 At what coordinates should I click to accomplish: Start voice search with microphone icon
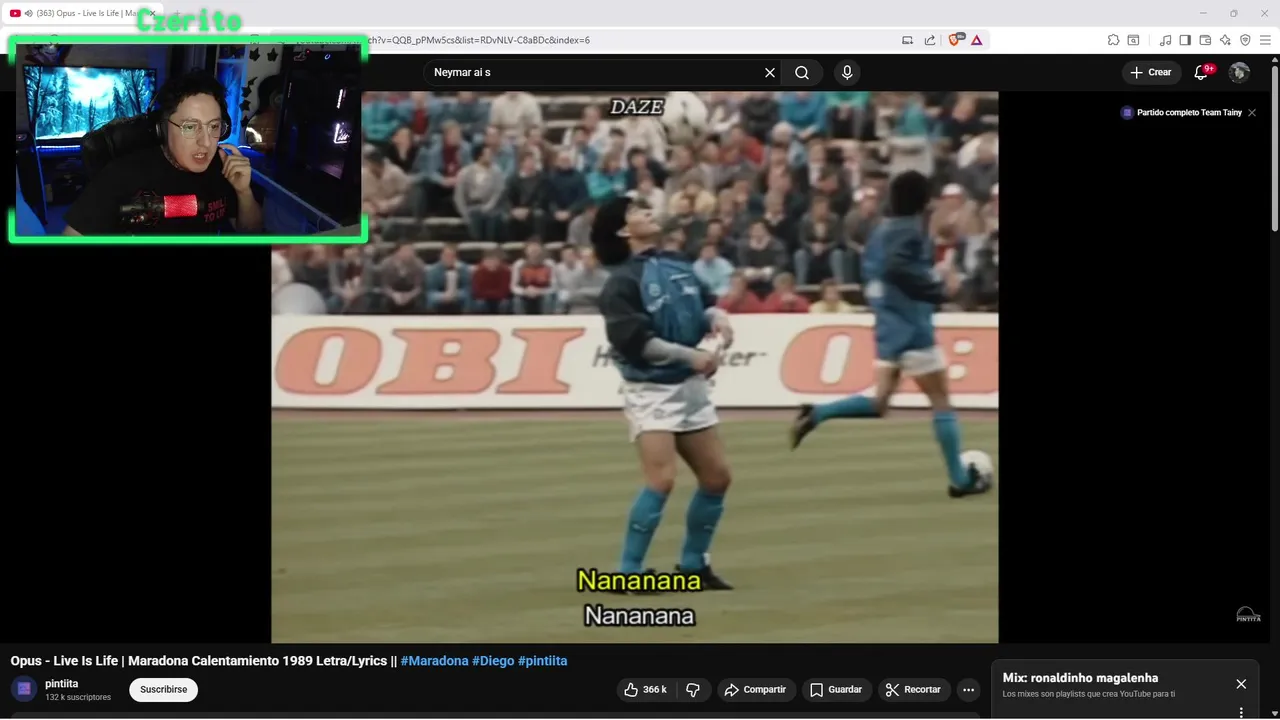pyautogui.click(x=847, y=73)
